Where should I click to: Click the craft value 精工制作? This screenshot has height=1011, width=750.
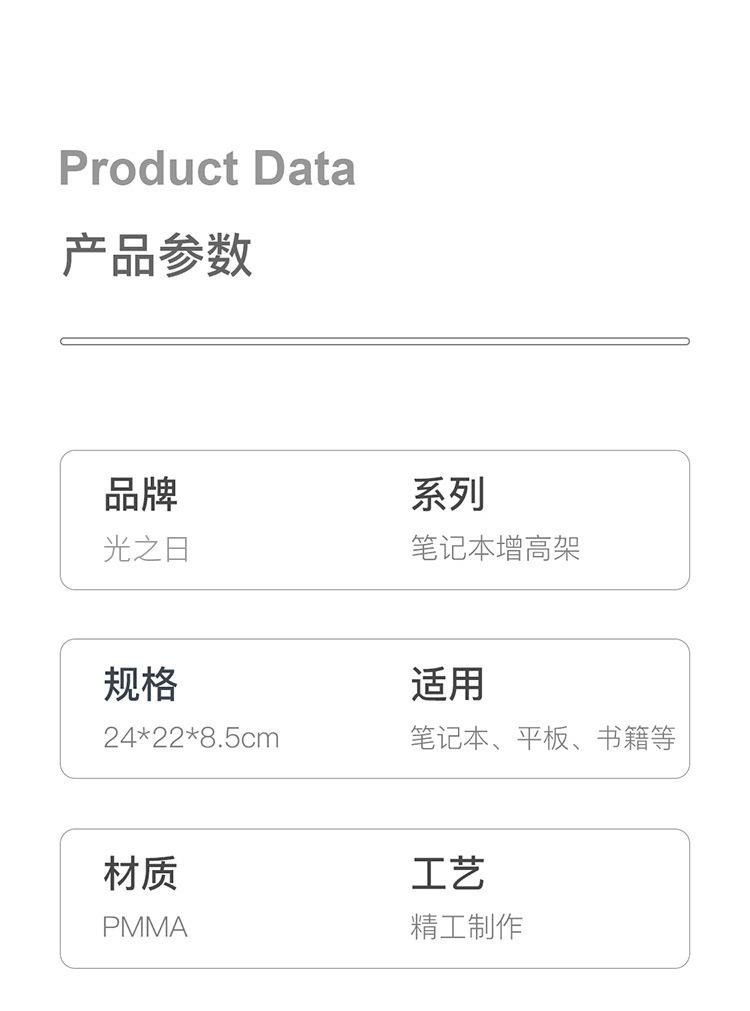(x=466, y=927)
